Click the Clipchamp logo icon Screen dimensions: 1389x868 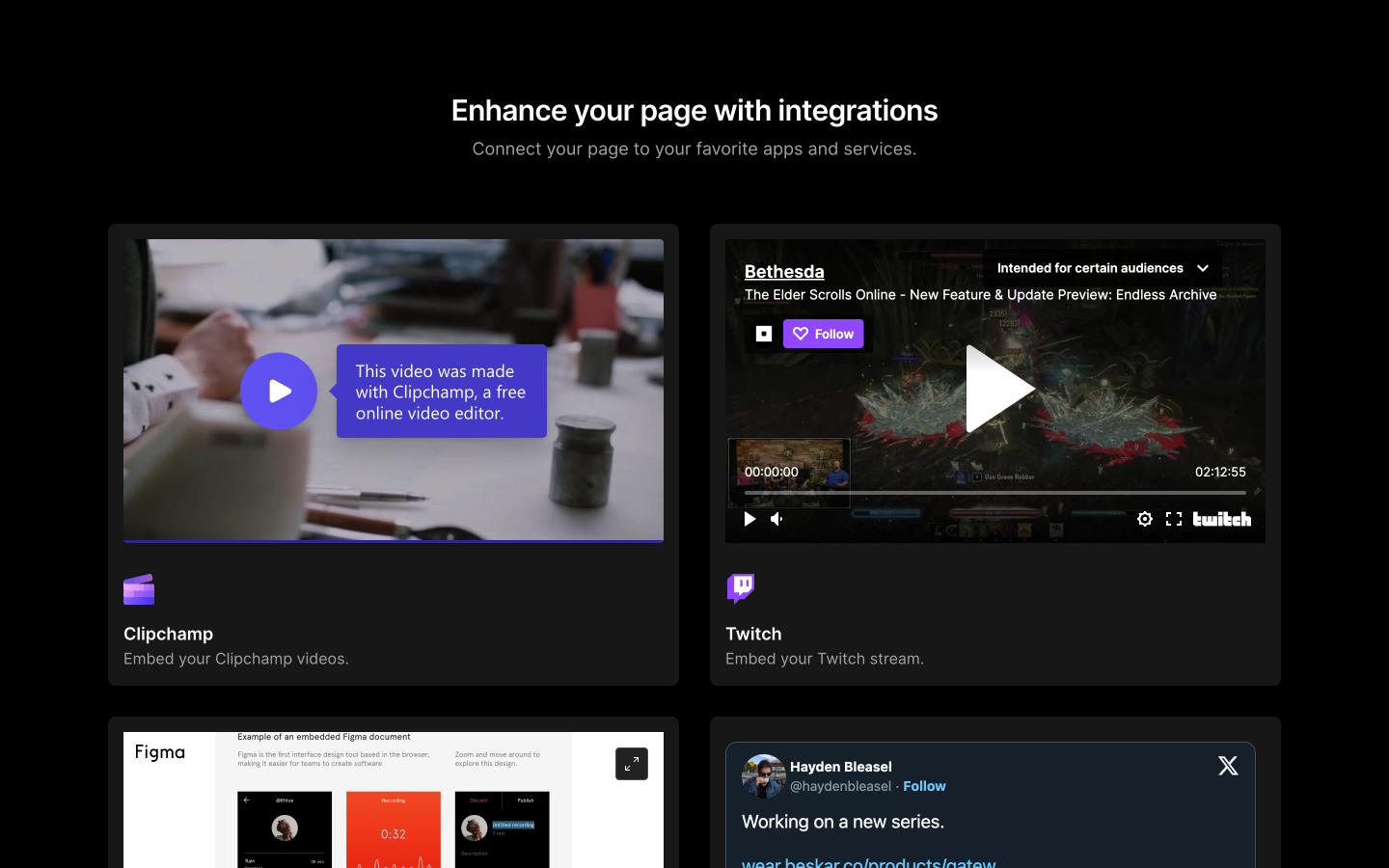139,589
